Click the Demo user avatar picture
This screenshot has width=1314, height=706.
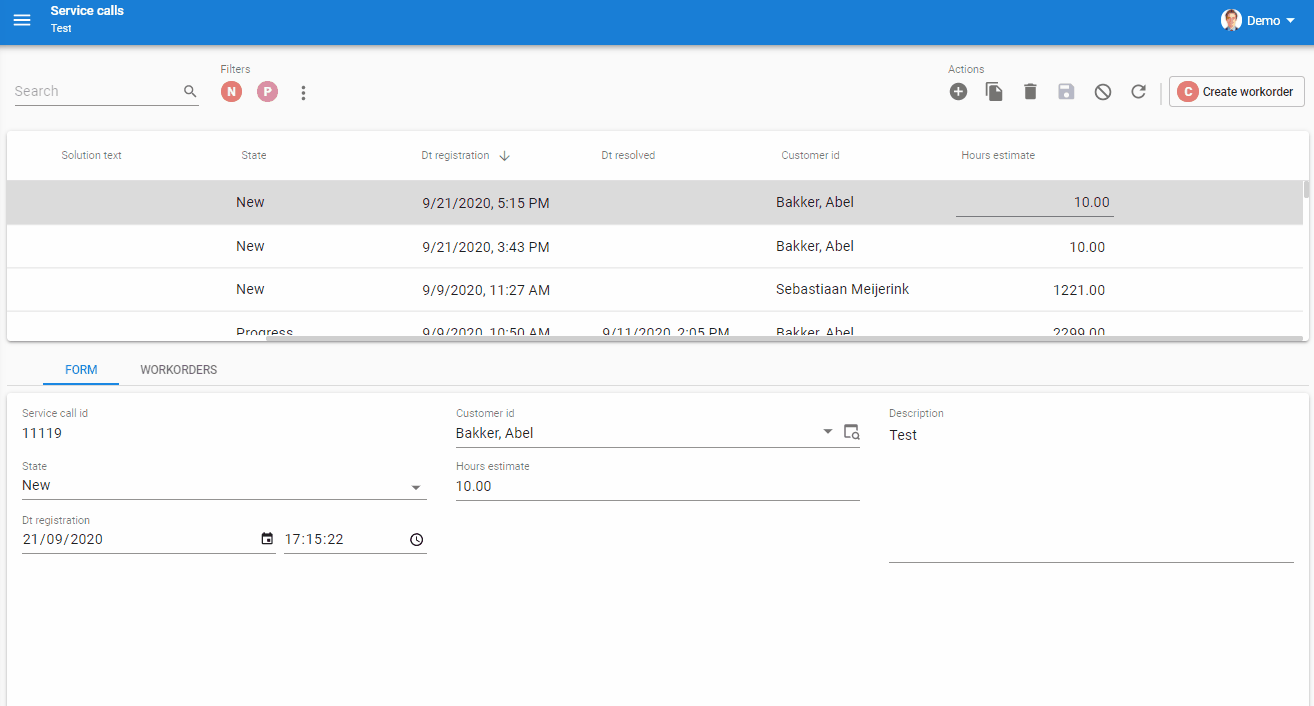(x=1231, y=20)
